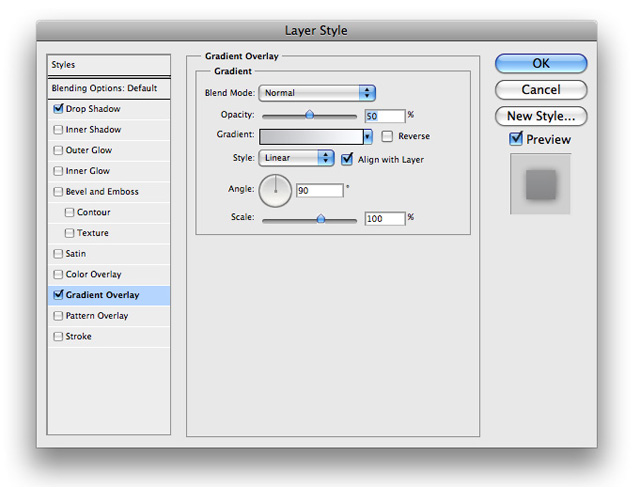Viewport: 640px width, 487px height.
Task: Click the Scale slider handle
Action: coord(321,219)
